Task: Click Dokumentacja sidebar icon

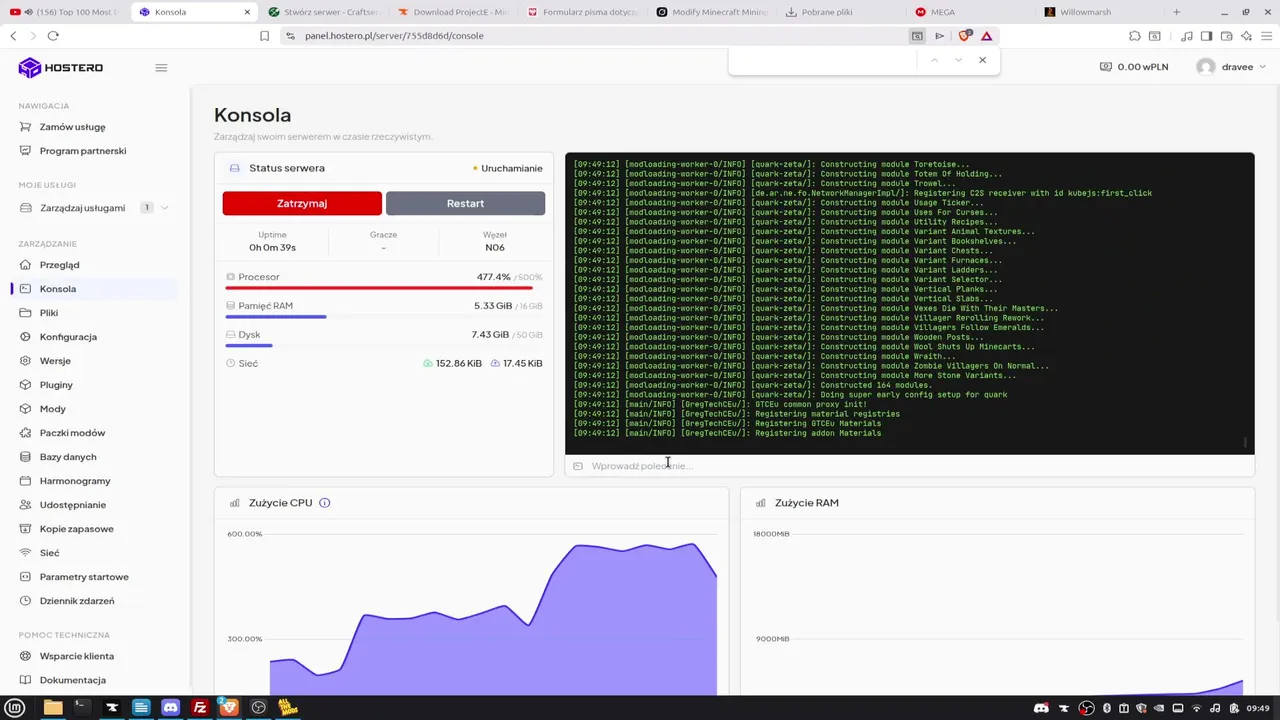Action: point(26,680)
